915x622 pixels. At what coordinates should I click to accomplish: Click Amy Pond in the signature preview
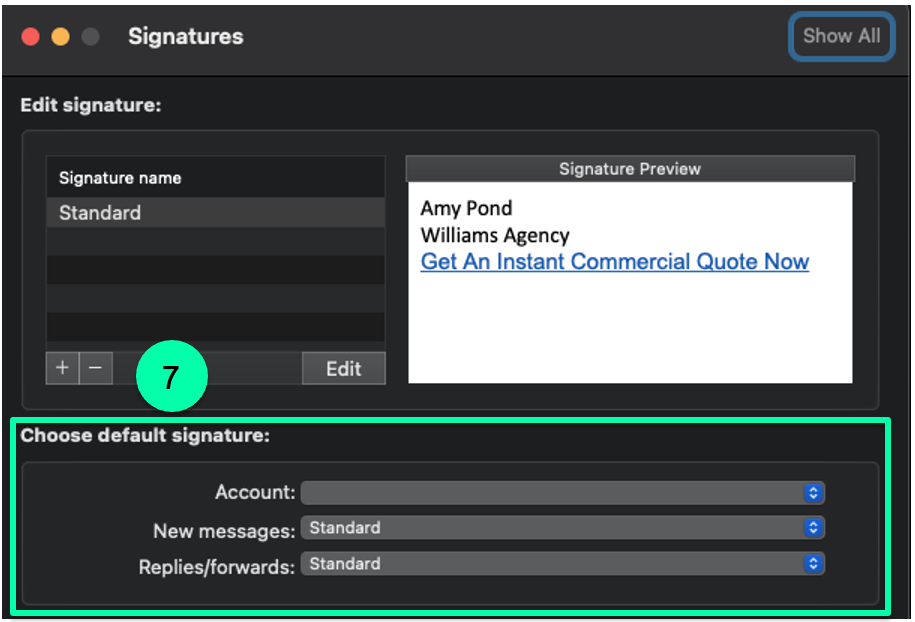click(466, 208)
